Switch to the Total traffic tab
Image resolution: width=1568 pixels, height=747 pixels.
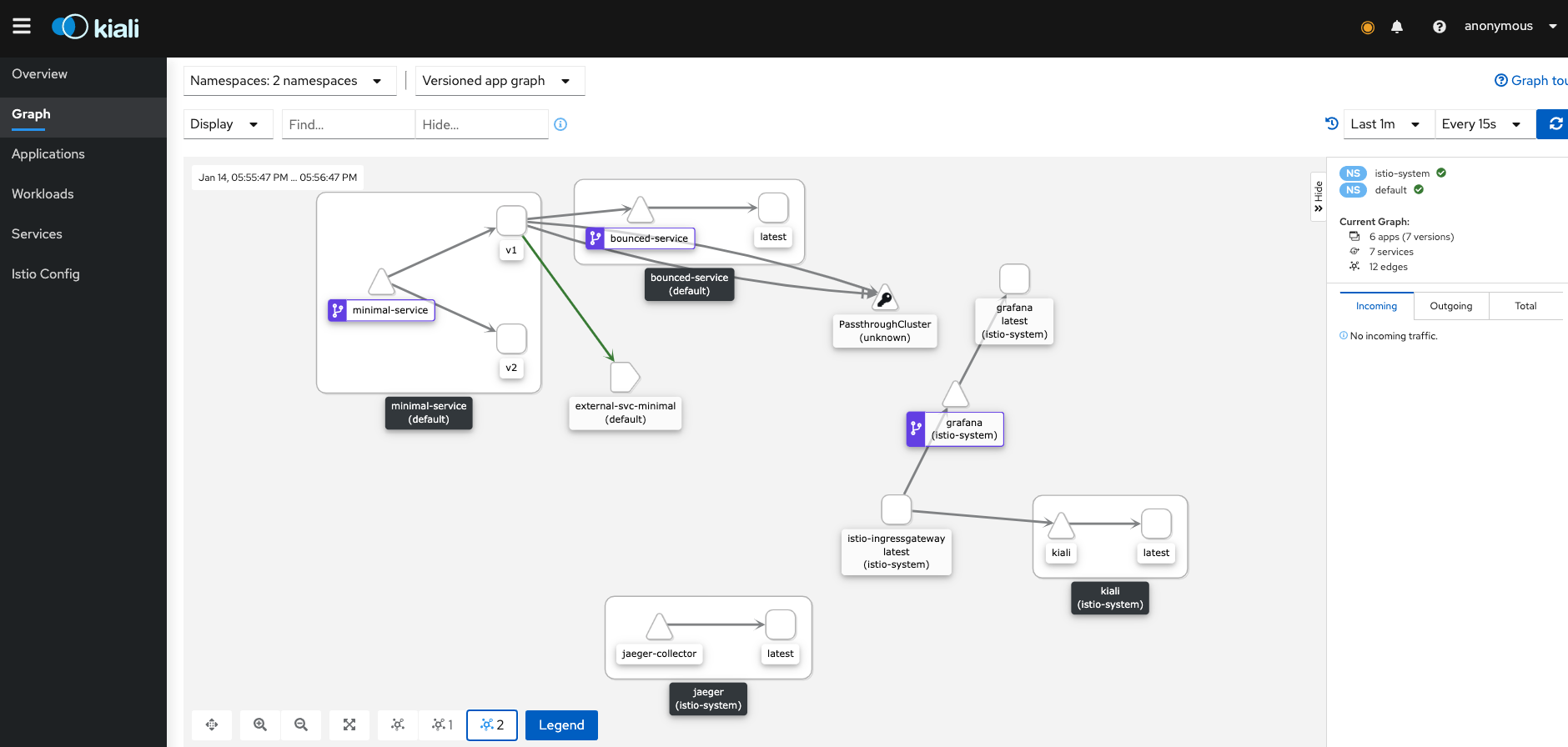coord(1525,306)
